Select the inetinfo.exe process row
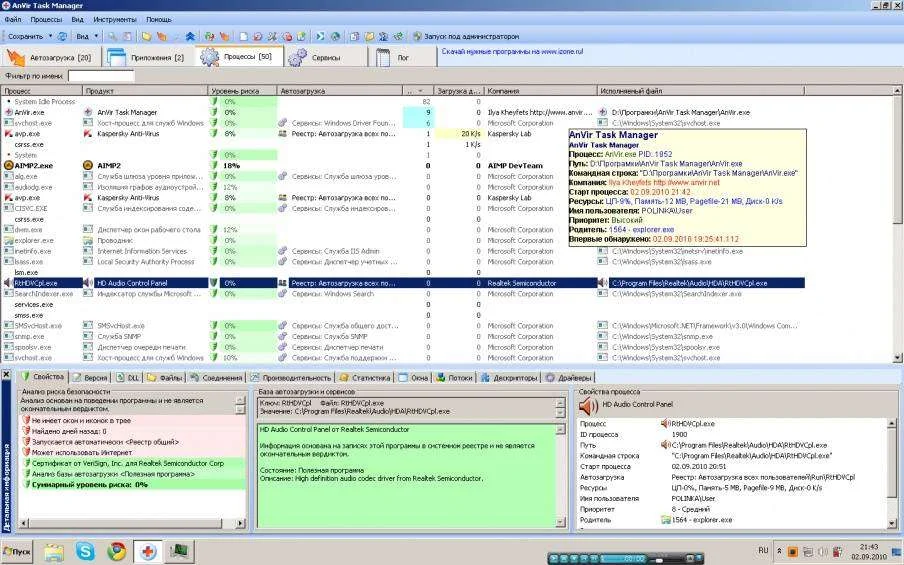 [x=404, y=251]
